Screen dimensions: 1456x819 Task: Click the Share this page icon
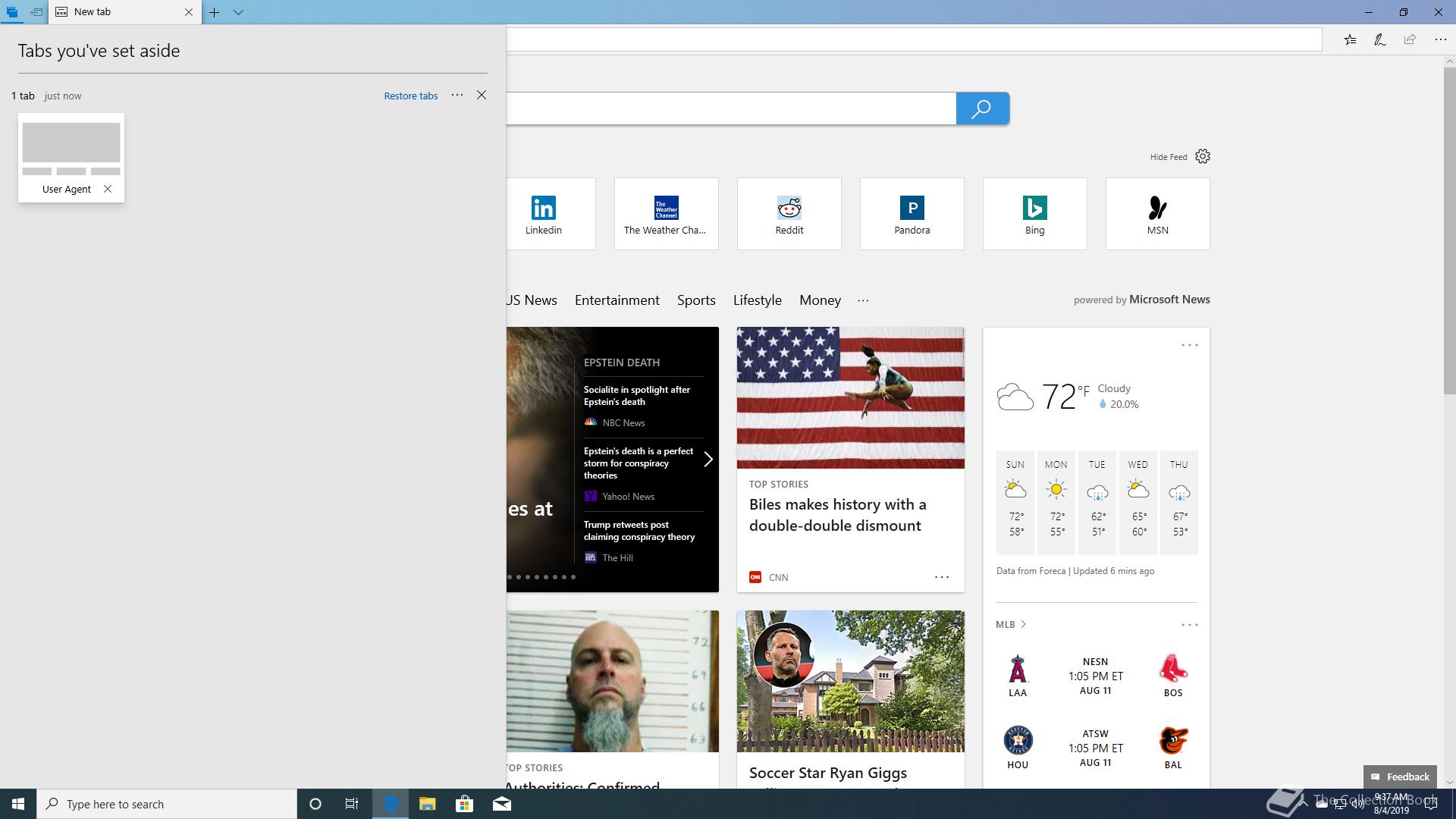1410,39
